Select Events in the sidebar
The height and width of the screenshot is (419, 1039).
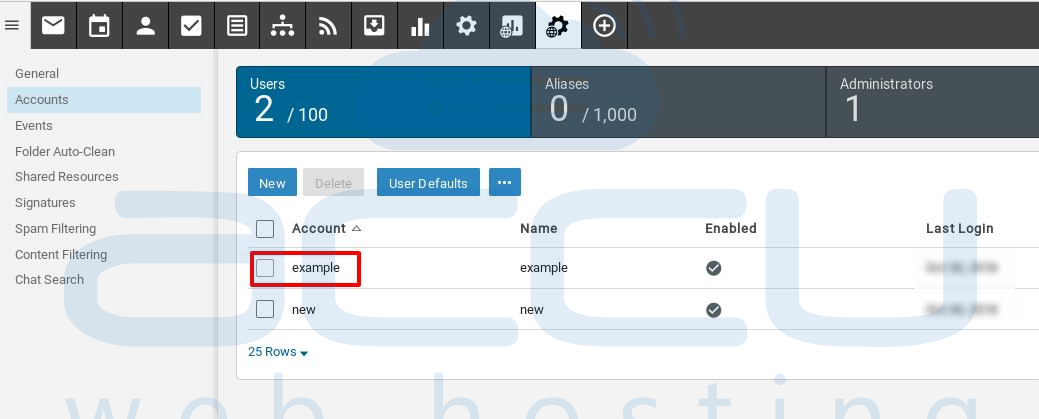coord(34,125)
